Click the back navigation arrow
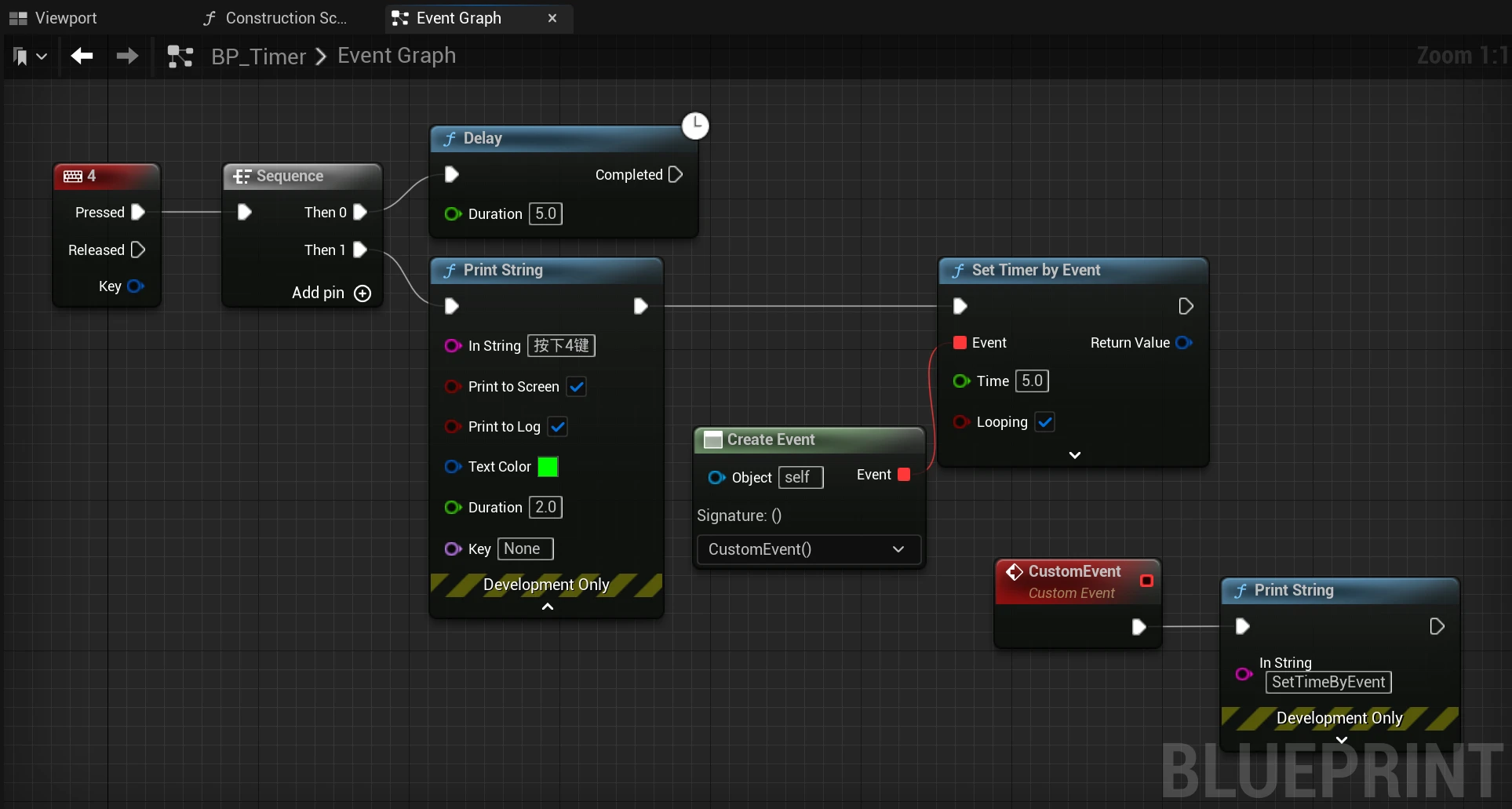Screen dimensions: 1512x809 [x=82, y=56]
